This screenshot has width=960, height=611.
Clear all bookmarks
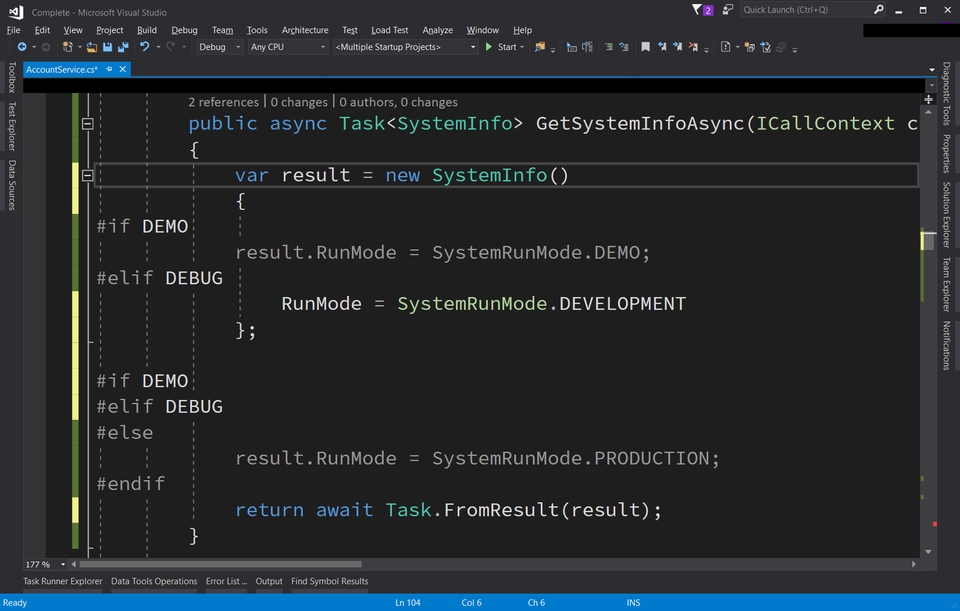[x=692, y=47]
